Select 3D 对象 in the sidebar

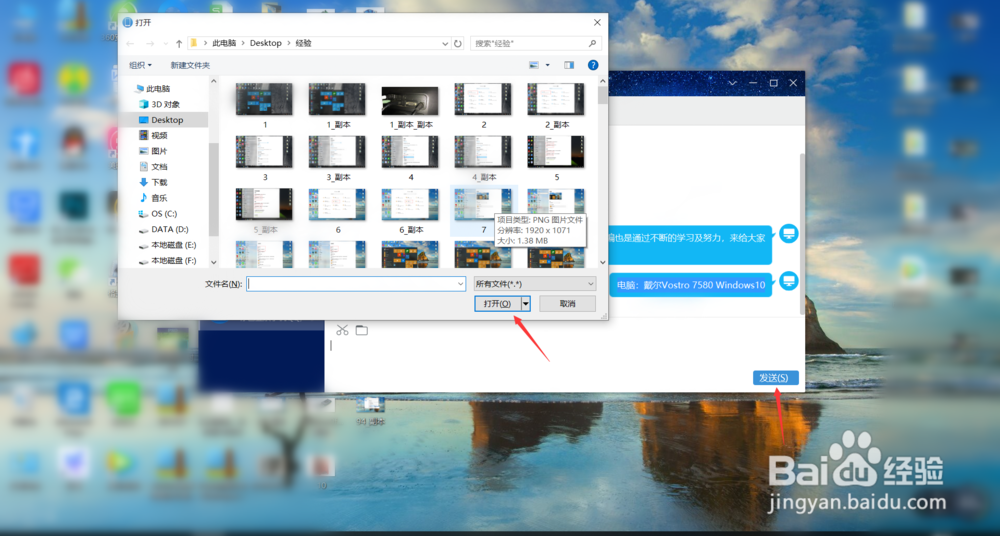pyautogui.click(x=164, y=104)
